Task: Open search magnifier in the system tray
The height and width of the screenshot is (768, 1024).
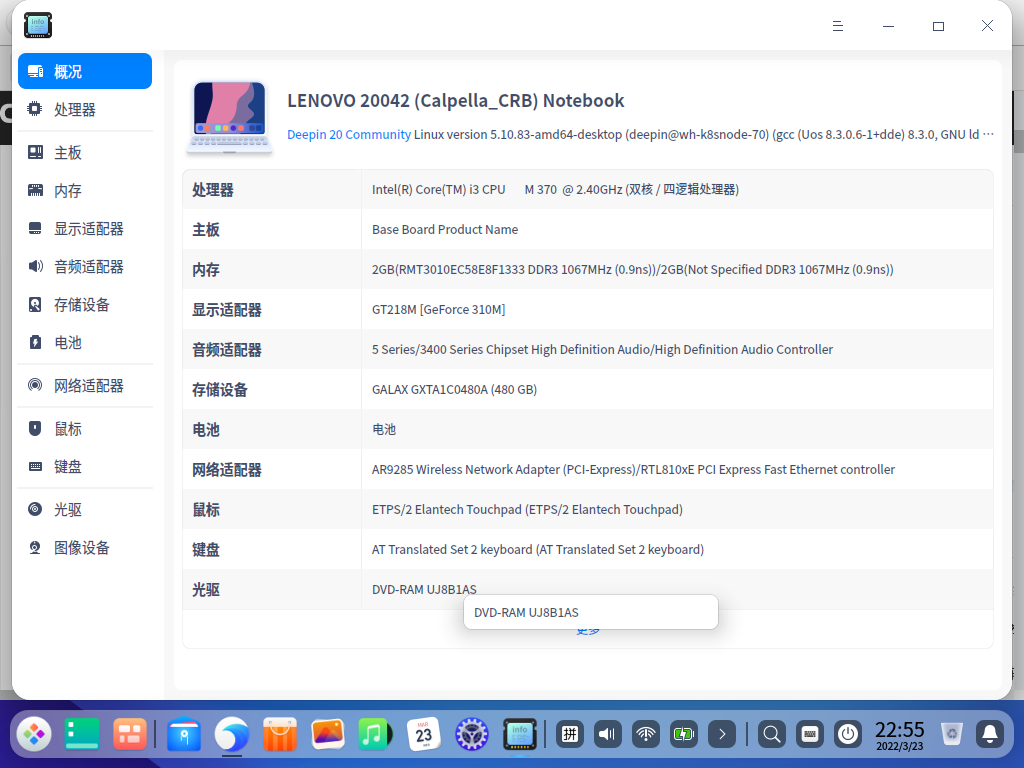Action: [771, 734]
